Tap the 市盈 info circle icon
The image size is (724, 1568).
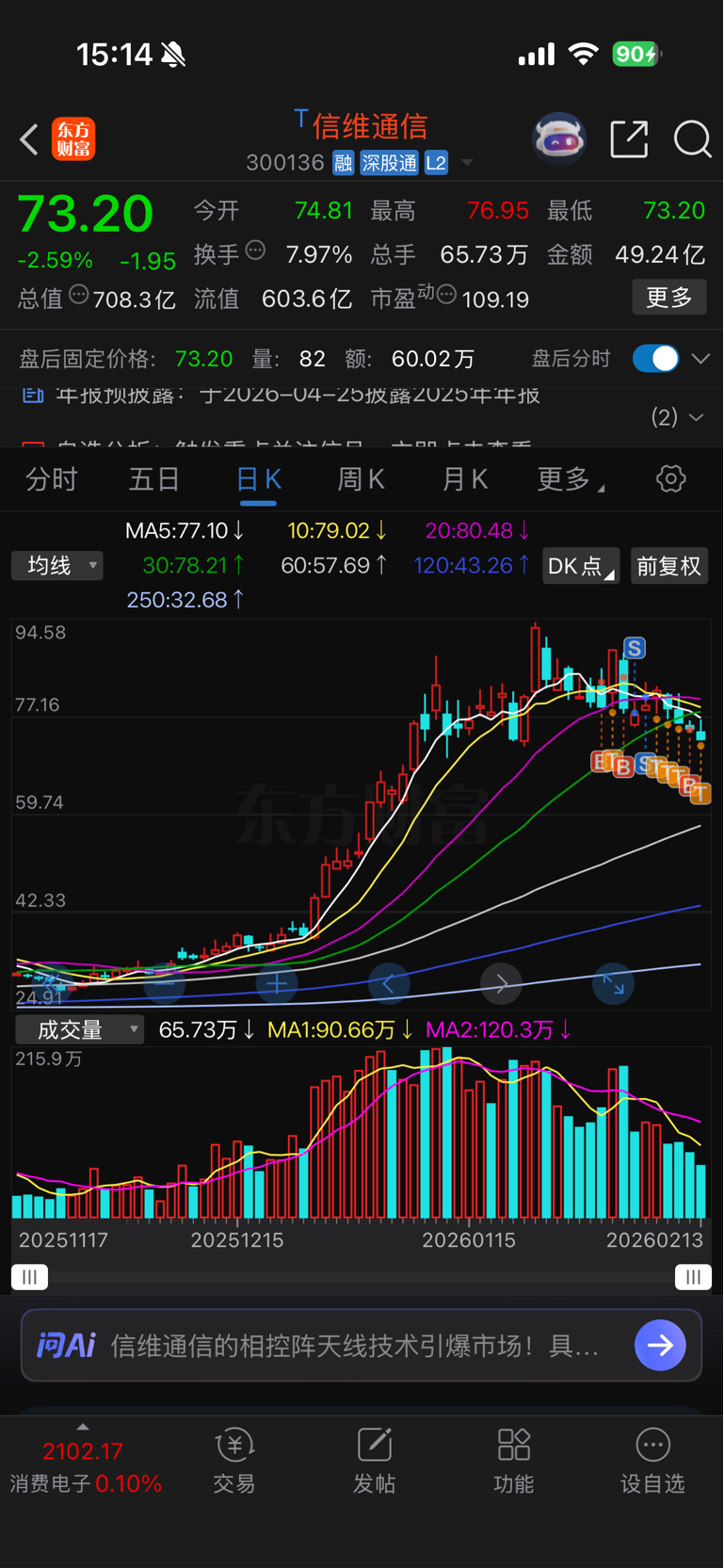[x=447, y=295]
